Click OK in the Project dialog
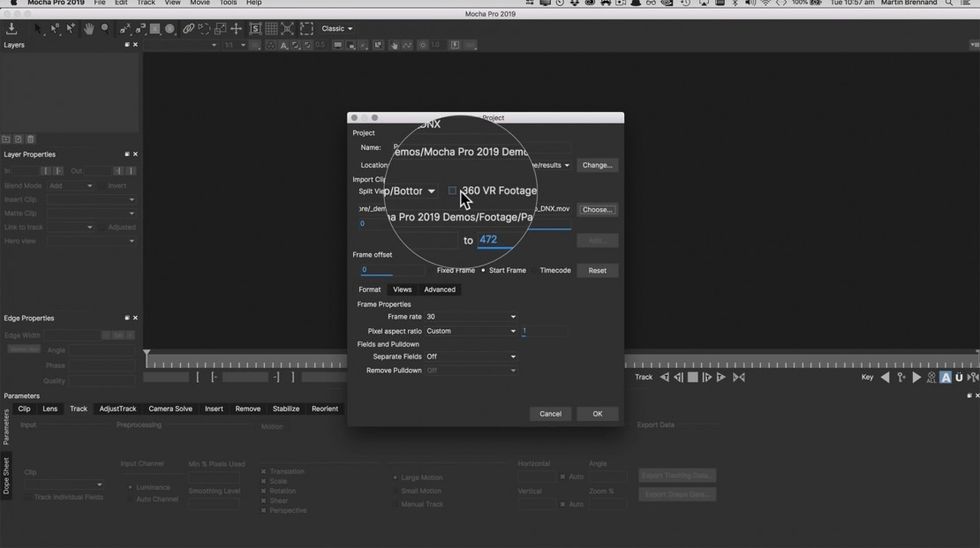 click(x=598, y=414)
